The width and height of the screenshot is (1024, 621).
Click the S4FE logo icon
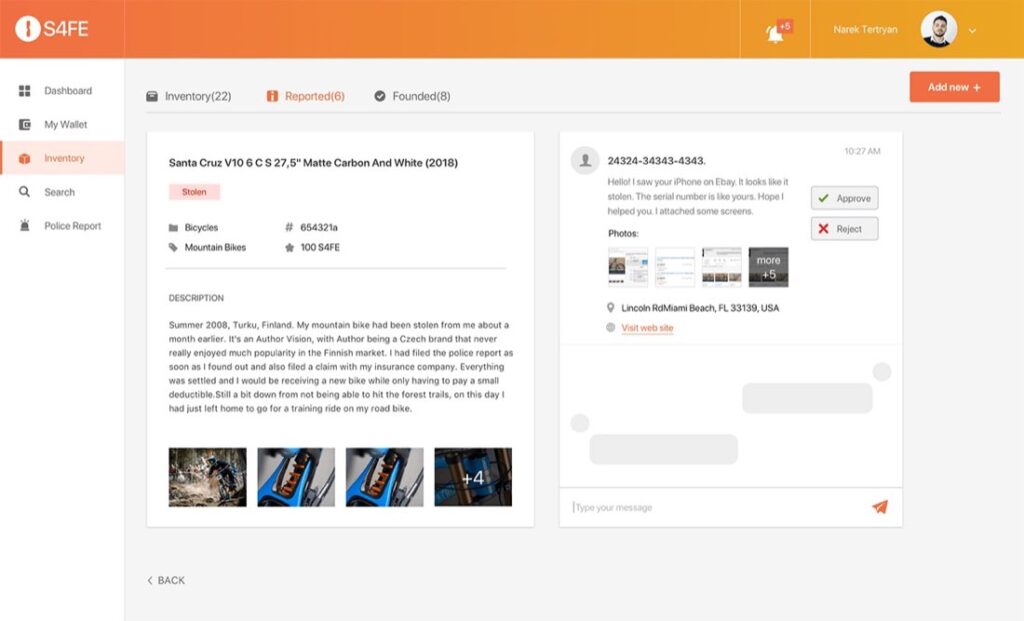27,29
